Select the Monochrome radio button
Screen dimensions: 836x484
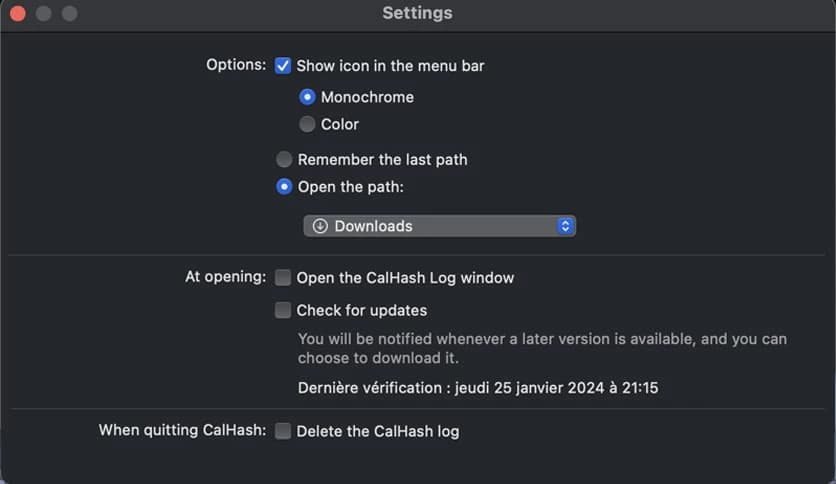point(308,97)
